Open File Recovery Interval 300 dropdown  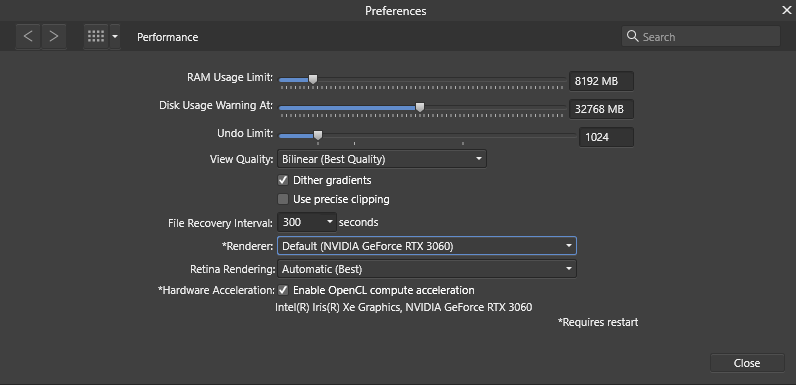pyautogui.click(x=307, y=222)
